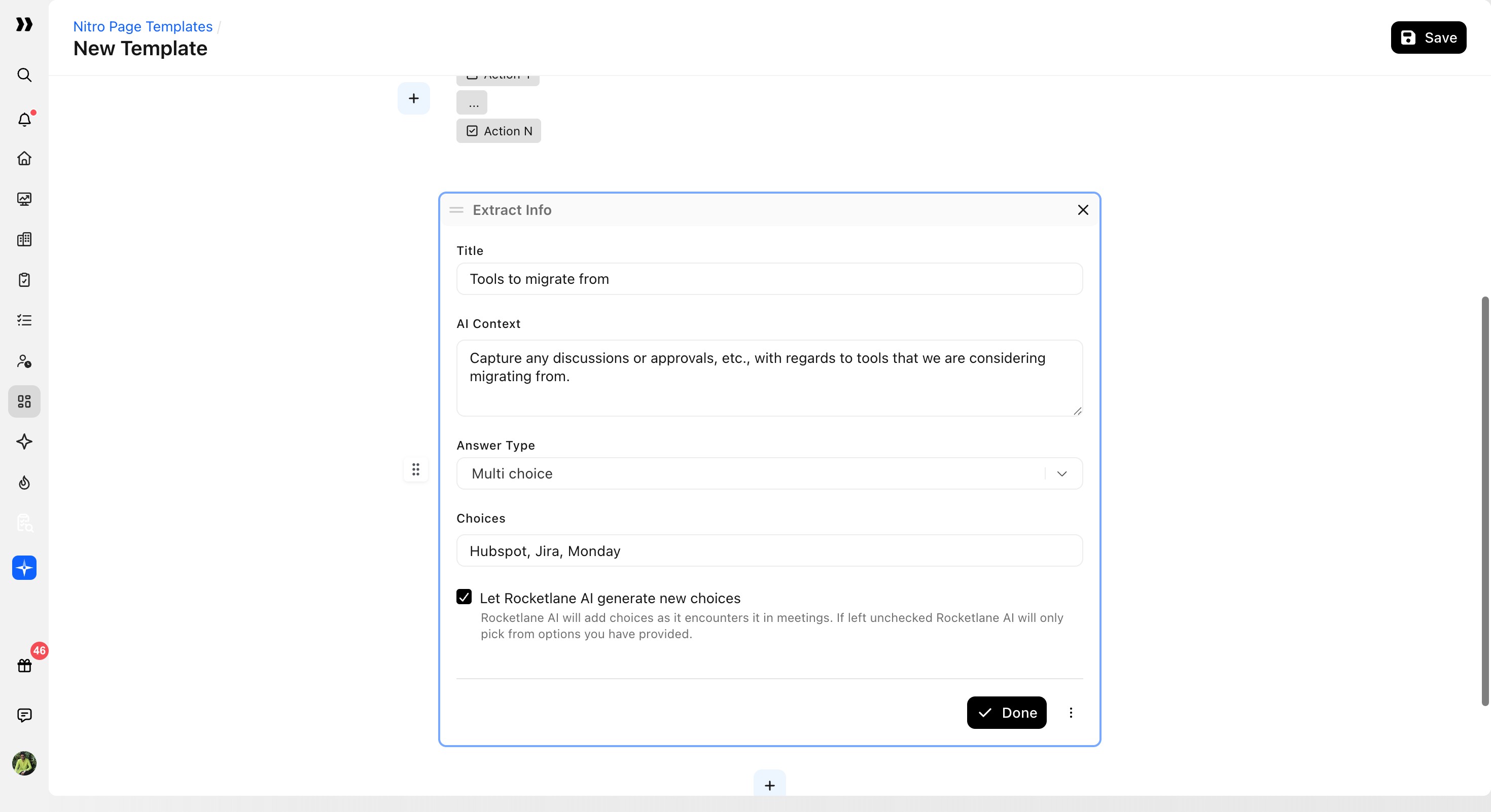
Task: Click the vertical page scrollbar
Action: pyautogui.click(x=1484, y=501)
